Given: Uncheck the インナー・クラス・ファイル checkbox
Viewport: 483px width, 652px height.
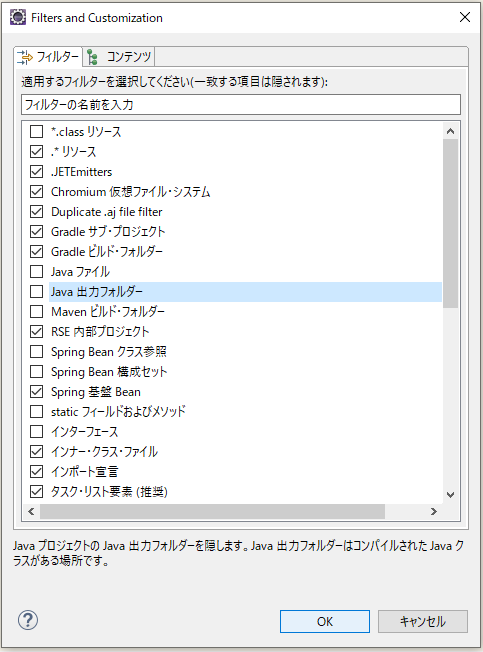Looking at the screenshot, I should (x=37, y=452).
